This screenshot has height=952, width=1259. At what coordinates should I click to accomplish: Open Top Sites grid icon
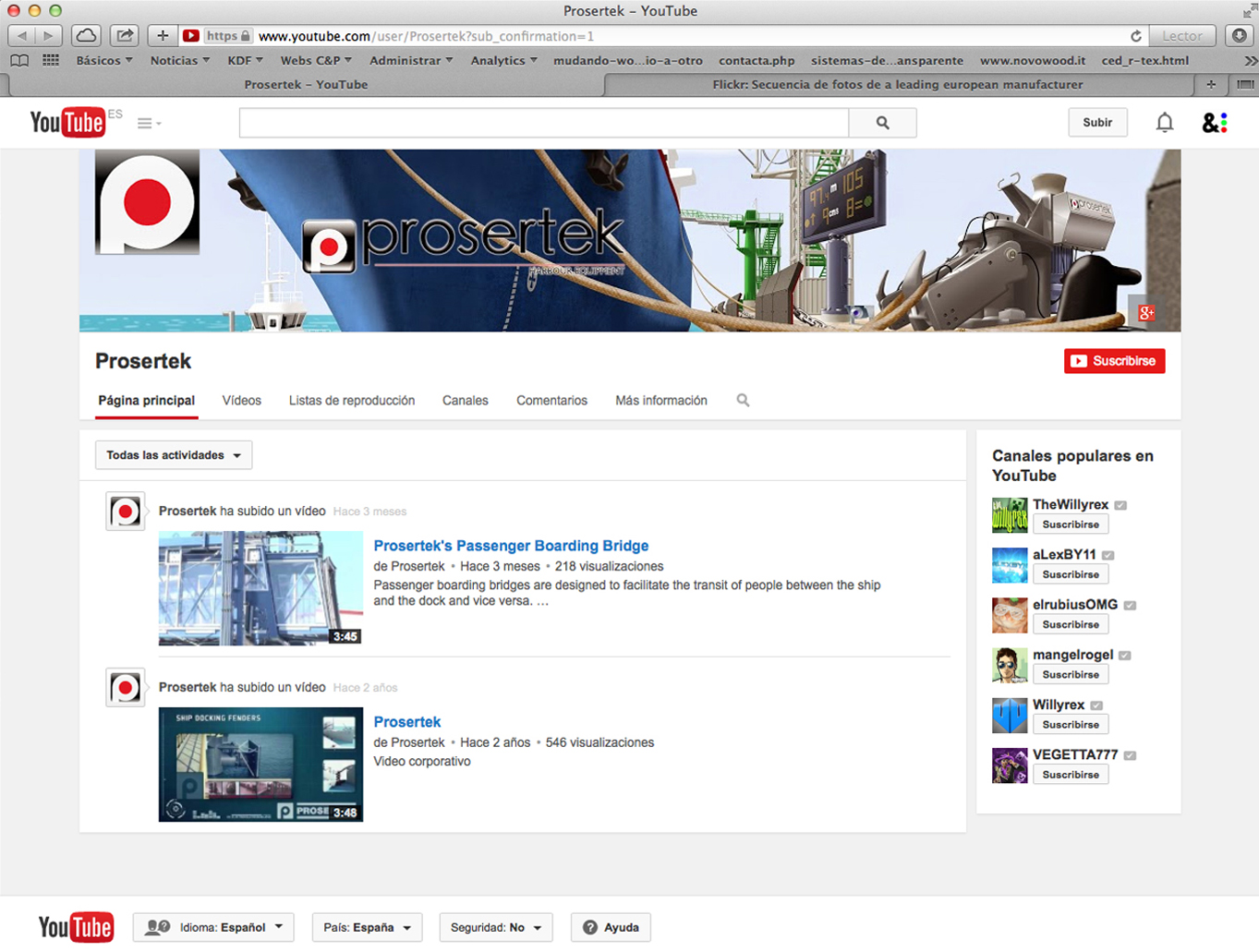51,60
